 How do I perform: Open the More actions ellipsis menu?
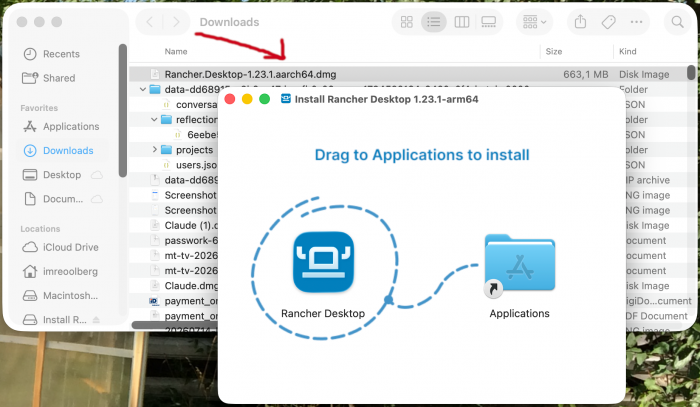pyautogui.click(x=636, y=22)
